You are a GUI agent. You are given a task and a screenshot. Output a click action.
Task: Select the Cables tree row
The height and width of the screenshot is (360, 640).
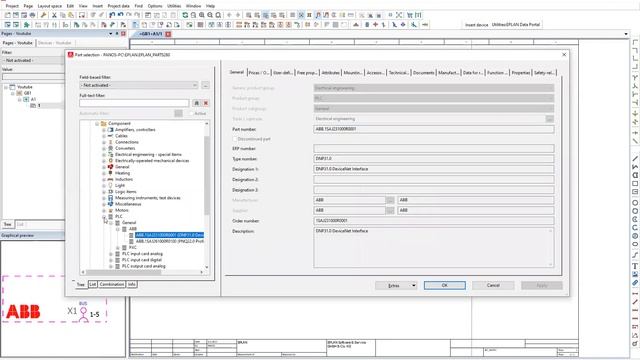121,136
